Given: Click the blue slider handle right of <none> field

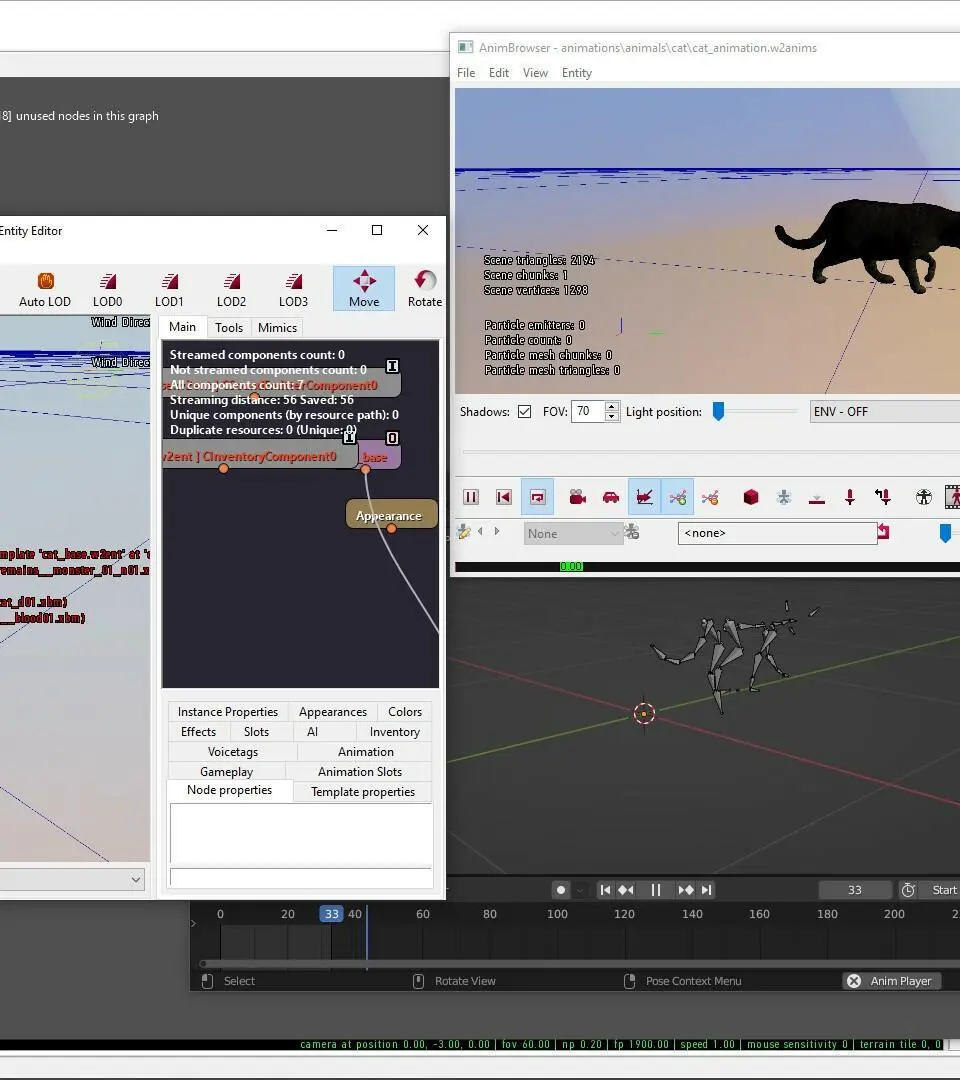Looking at the screenshot, I should coord(946,533).
